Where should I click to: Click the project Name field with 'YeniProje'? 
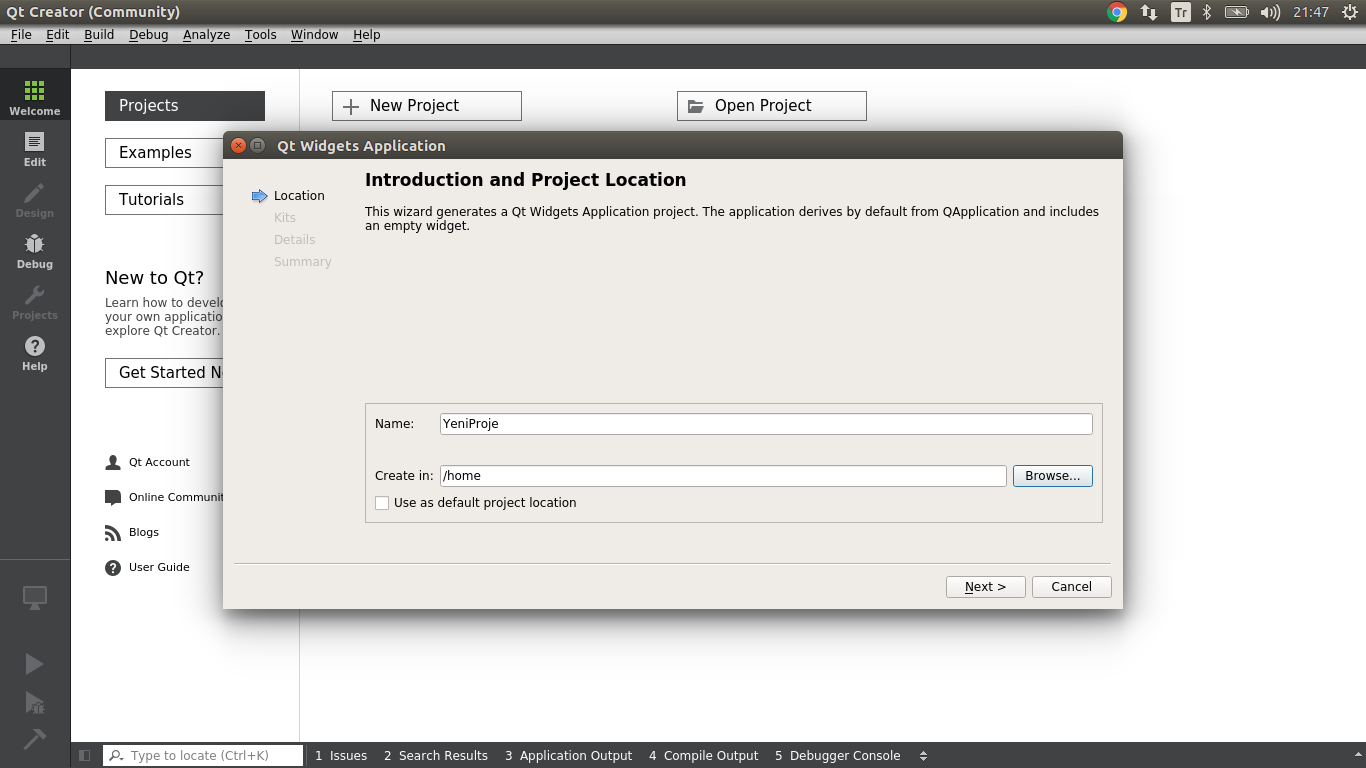point(766,424)
